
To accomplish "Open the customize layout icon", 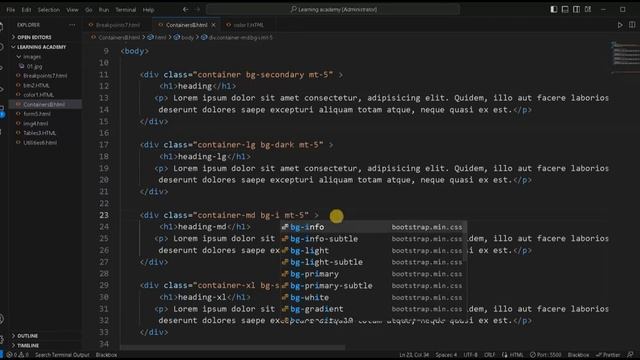I will (588, 9).
